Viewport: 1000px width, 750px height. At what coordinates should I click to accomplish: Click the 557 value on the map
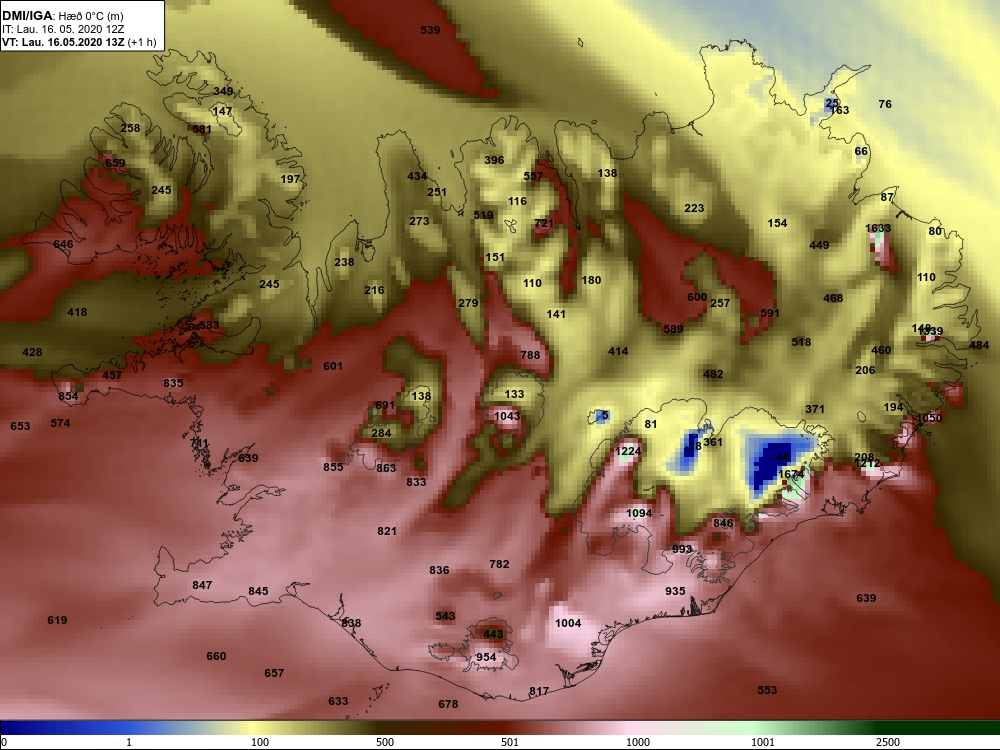tap(533, 177)
